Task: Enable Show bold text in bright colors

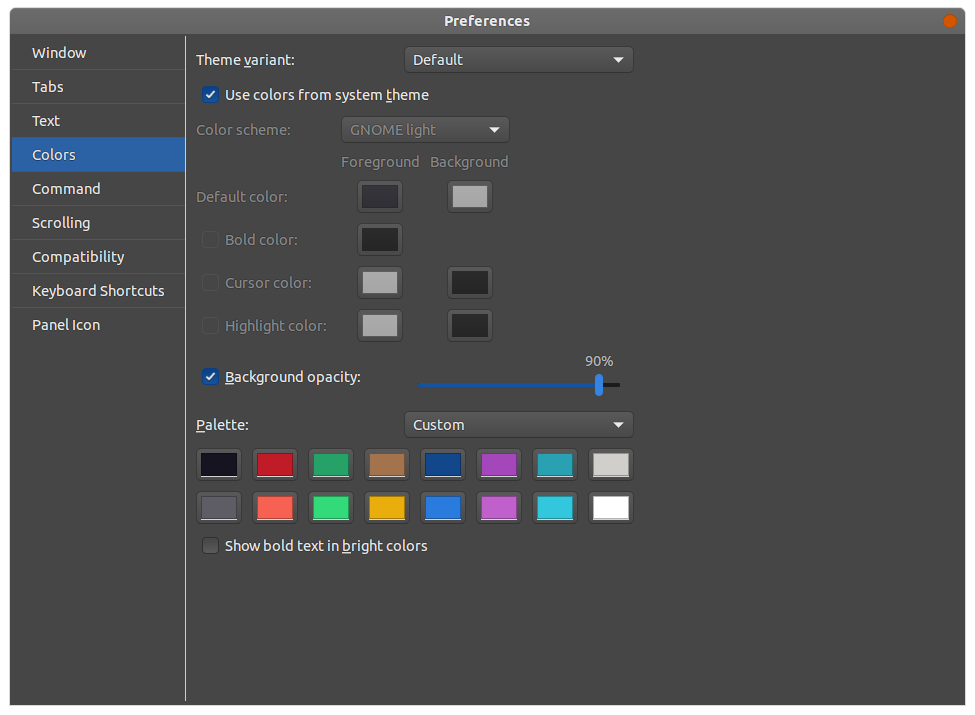Action: 210,546
